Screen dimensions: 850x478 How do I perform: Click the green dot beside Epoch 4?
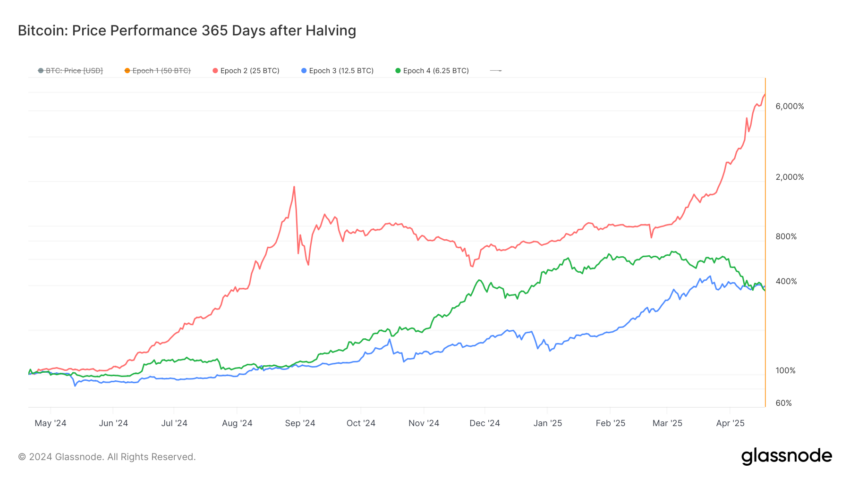click(398, 70)
